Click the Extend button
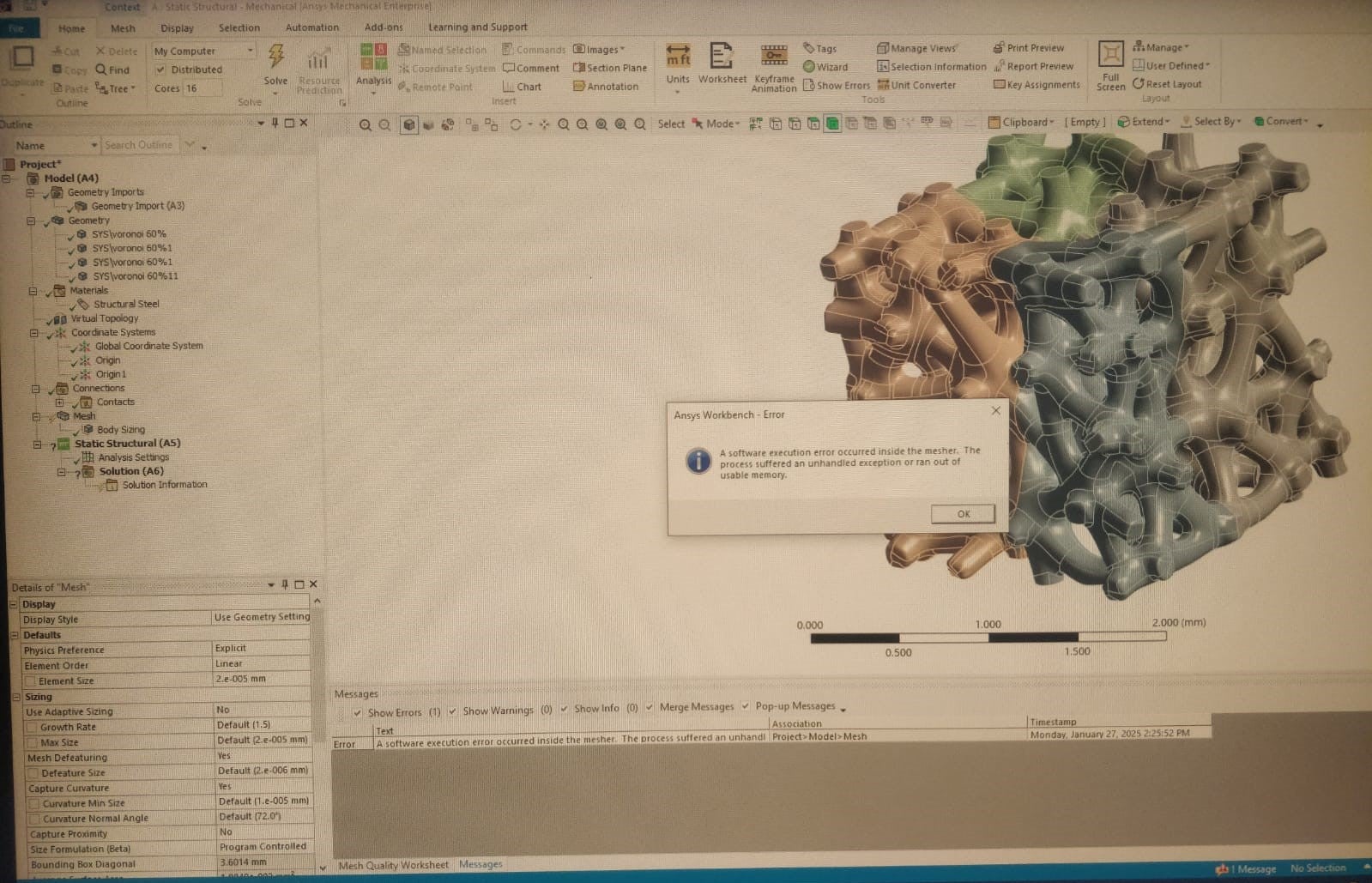The width and height of the screenshot is (1372, 883). click(1143, 122)
